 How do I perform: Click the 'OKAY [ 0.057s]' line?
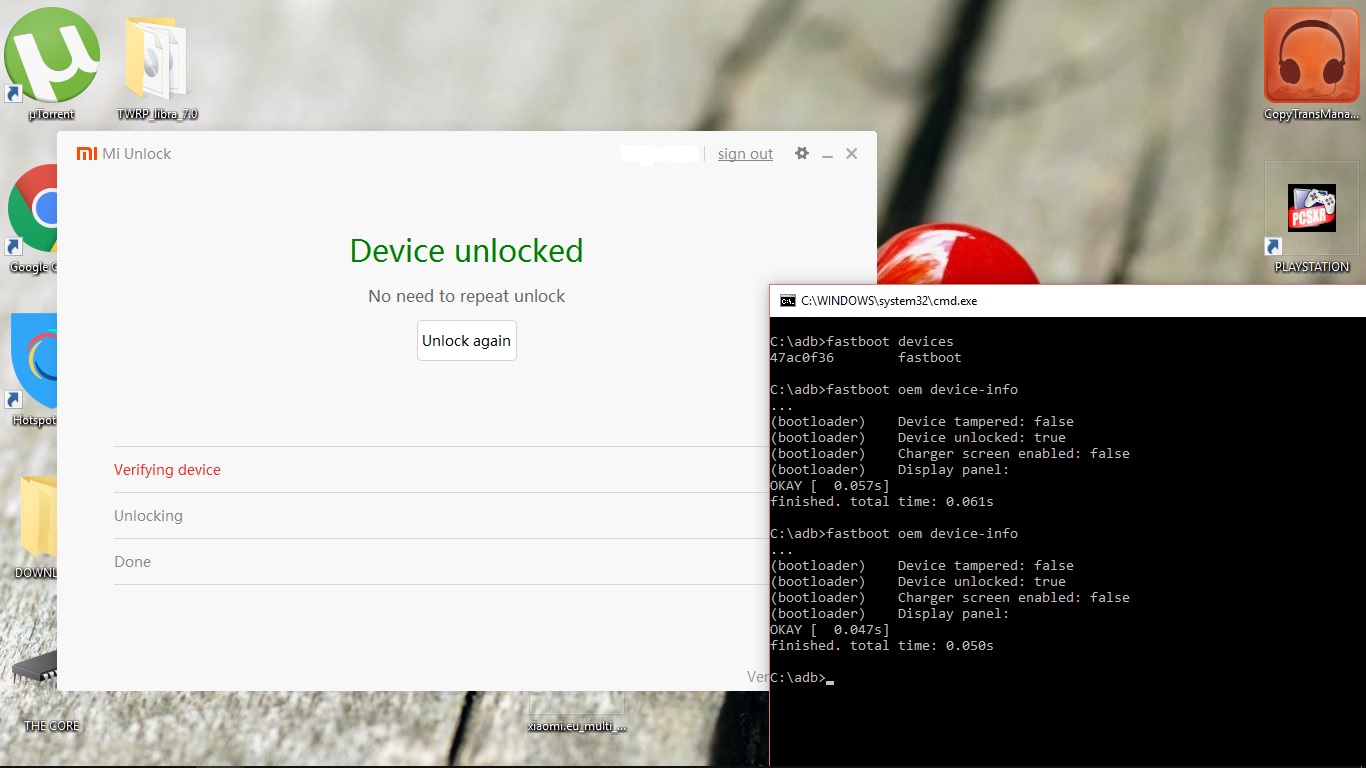830,485
